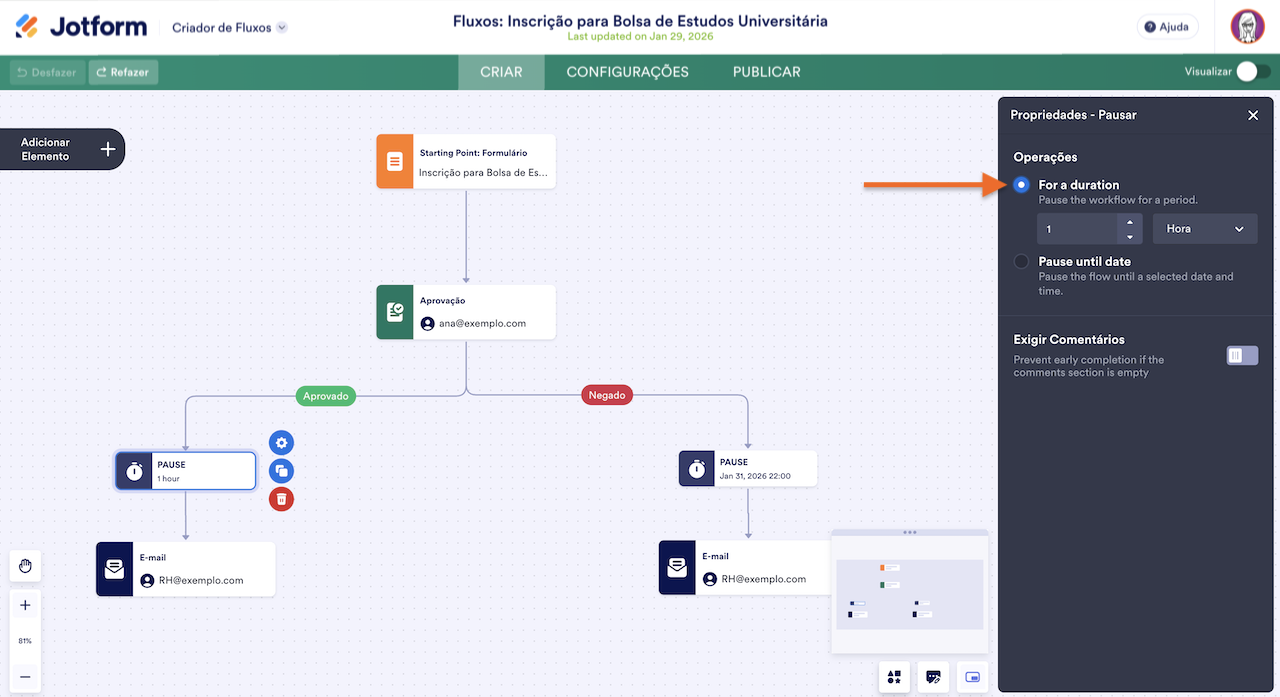Click the Refazer button
The image size is (1280, 697).
point(123,72)
